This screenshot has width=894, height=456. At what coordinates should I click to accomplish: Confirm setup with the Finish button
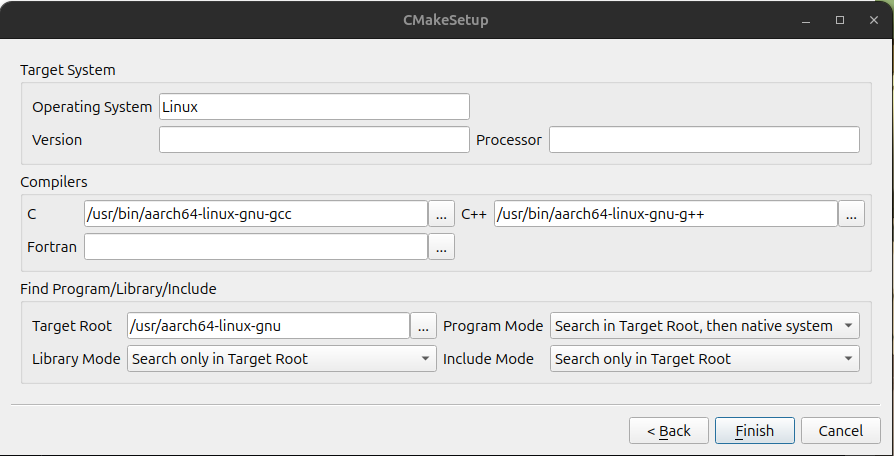tap(755, 430)
